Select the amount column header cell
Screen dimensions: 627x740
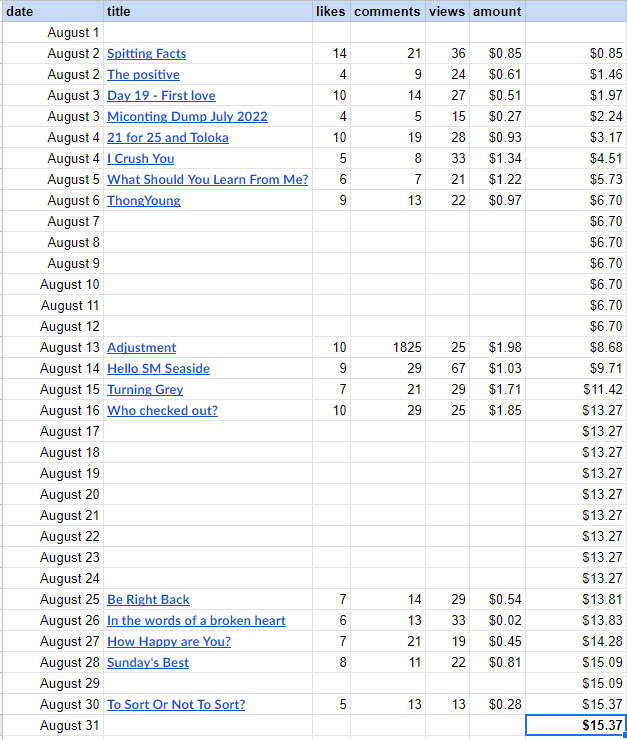[497, 11]
